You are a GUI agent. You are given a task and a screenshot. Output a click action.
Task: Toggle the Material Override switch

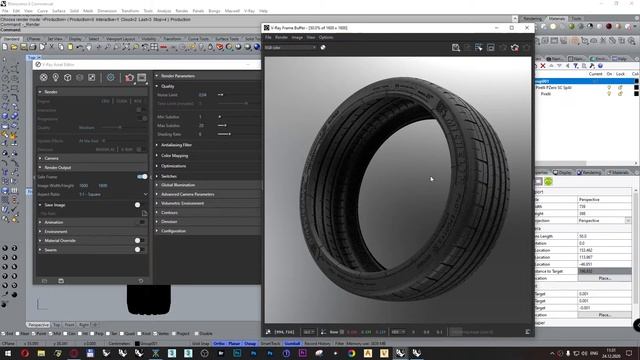pyautogui.click(x=140, y=241)
